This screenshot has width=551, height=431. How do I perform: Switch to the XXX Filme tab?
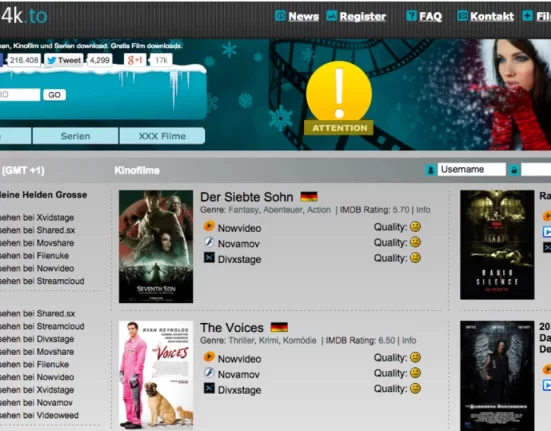pos(162,136)
